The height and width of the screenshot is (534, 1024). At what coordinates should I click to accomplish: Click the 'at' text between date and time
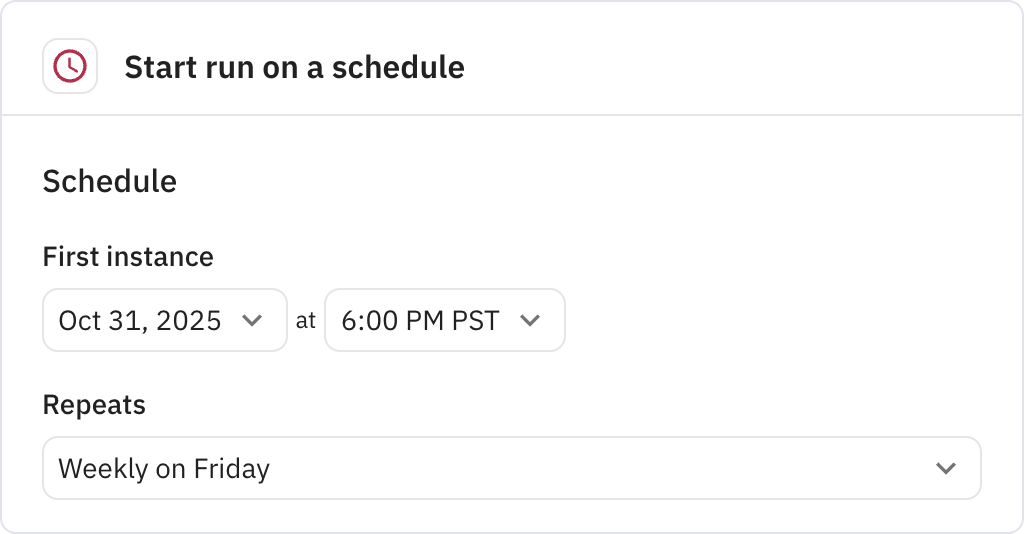[306, 321]
